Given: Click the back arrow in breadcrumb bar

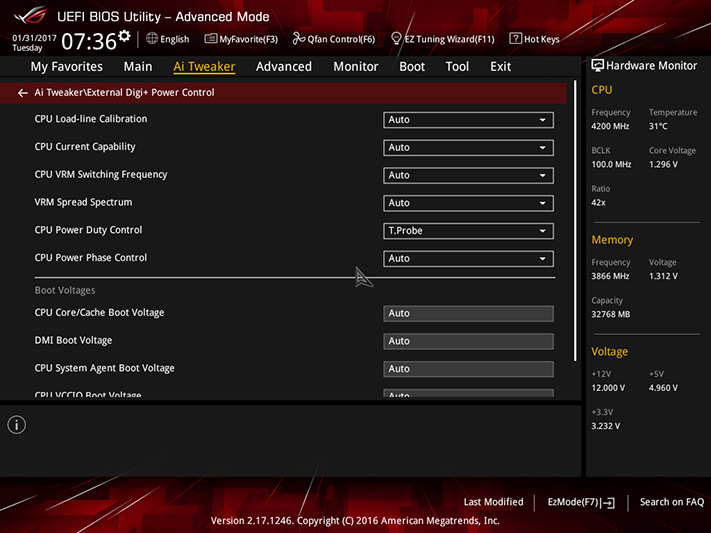Looking at the screenshot, I should point(22,93).
